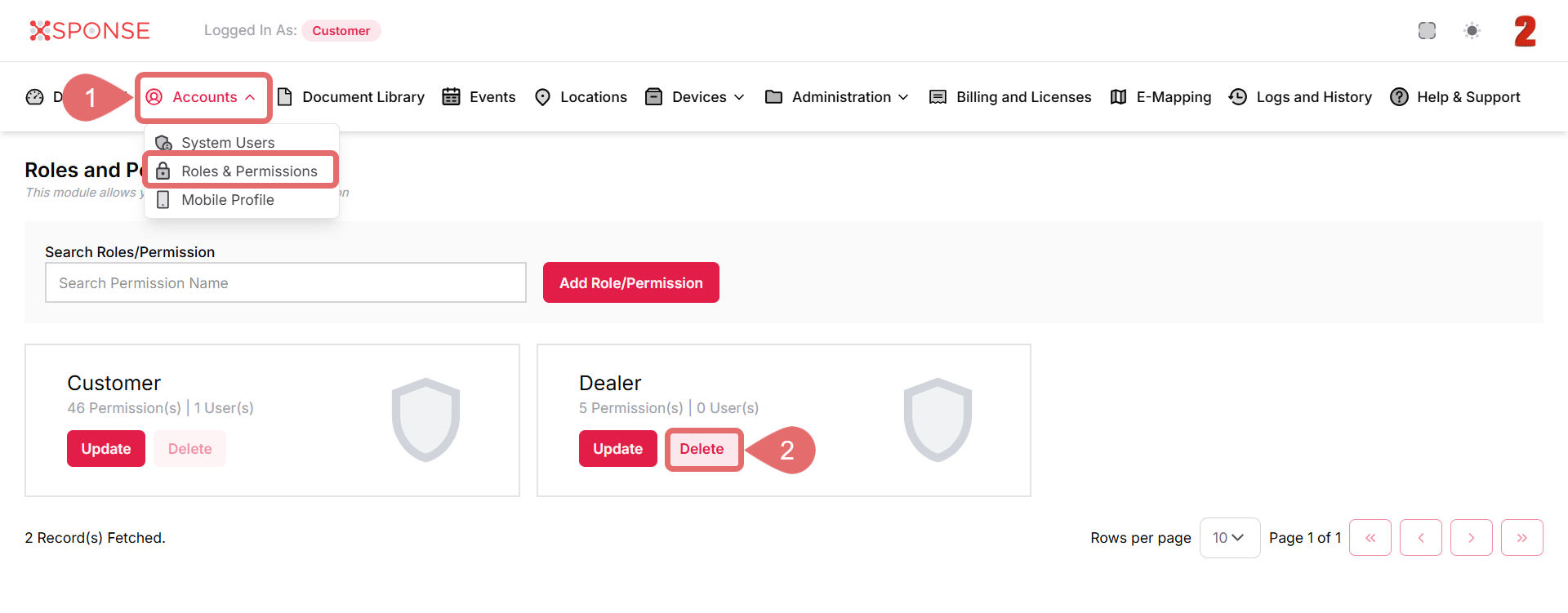This screenshot has height=613, width=1568.
Task: Click the Events calendar icon
Action: point(451,97)
